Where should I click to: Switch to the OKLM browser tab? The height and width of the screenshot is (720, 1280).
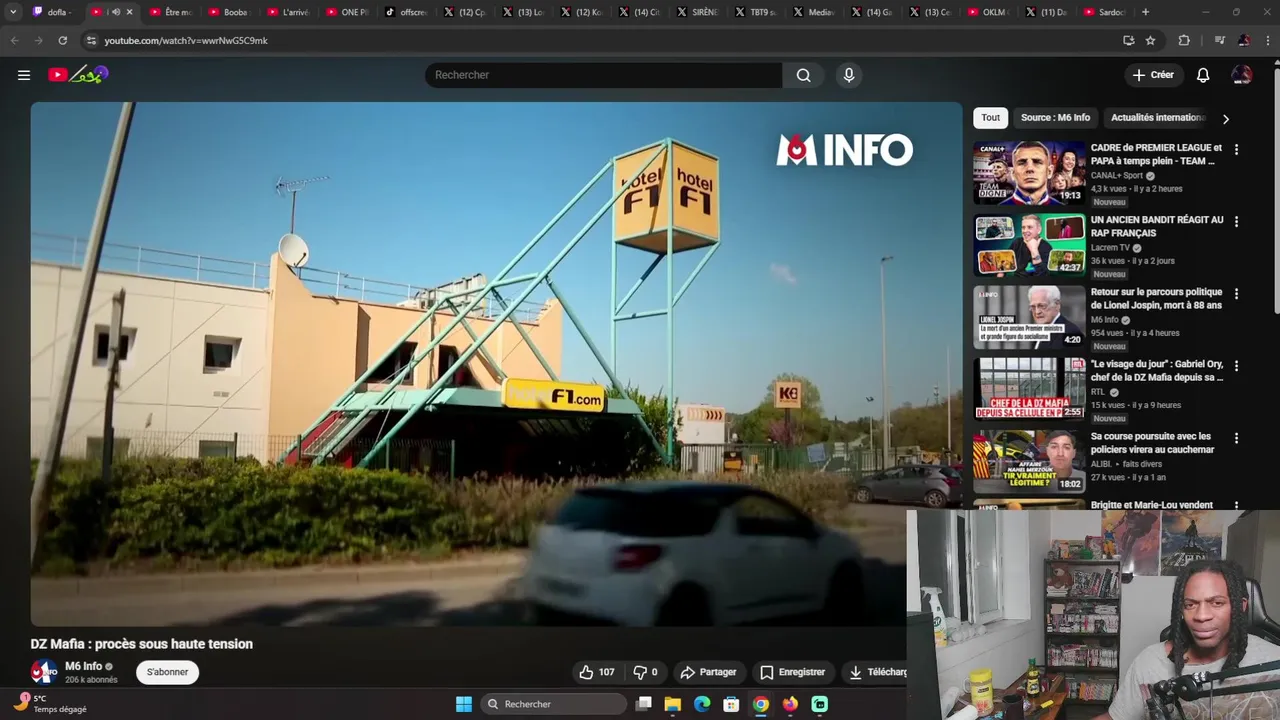[x=989, y=12]
